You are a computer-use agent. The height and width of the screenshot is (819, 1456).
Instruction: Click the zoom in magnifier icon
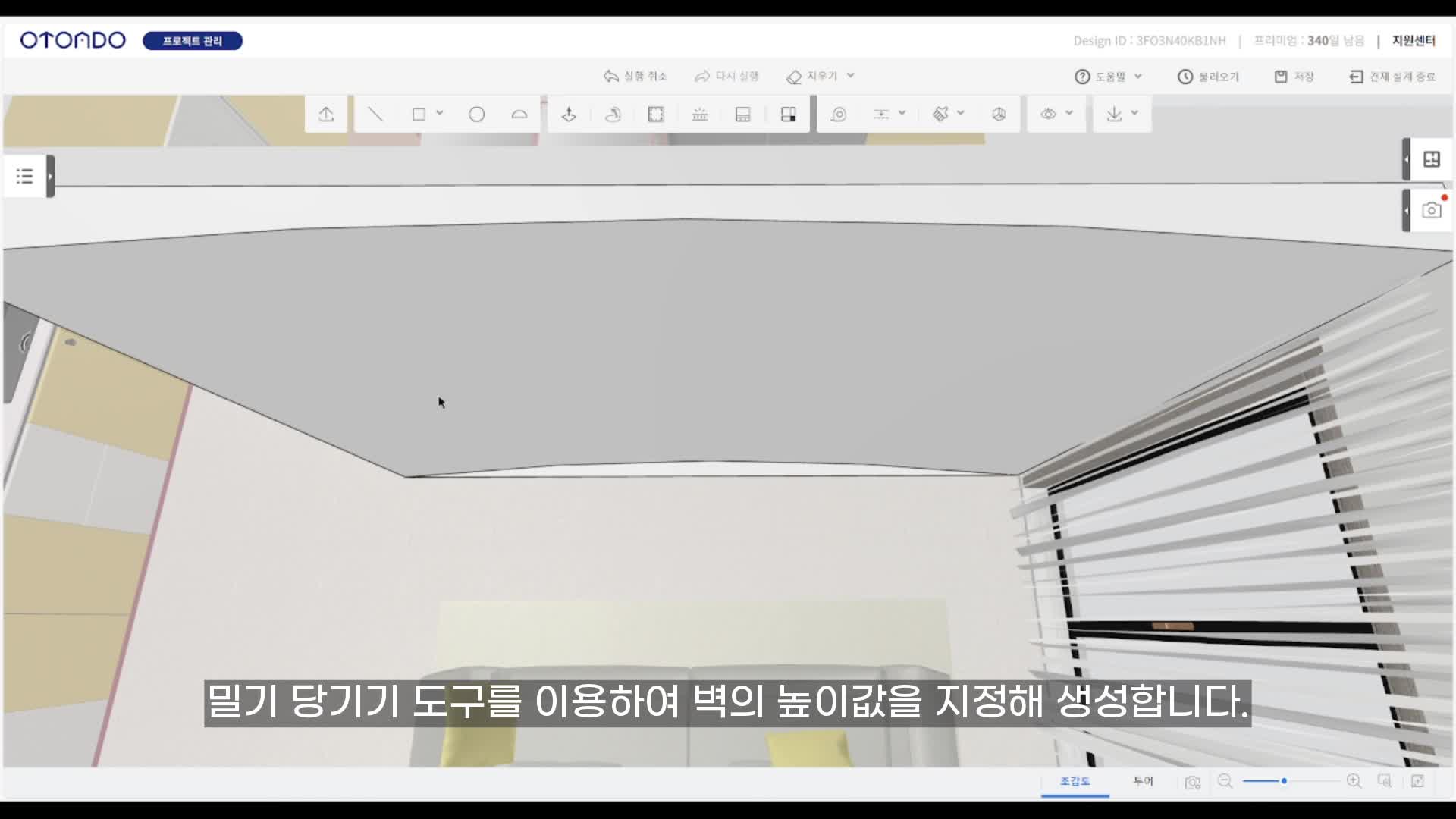(x=1354, y=781)
